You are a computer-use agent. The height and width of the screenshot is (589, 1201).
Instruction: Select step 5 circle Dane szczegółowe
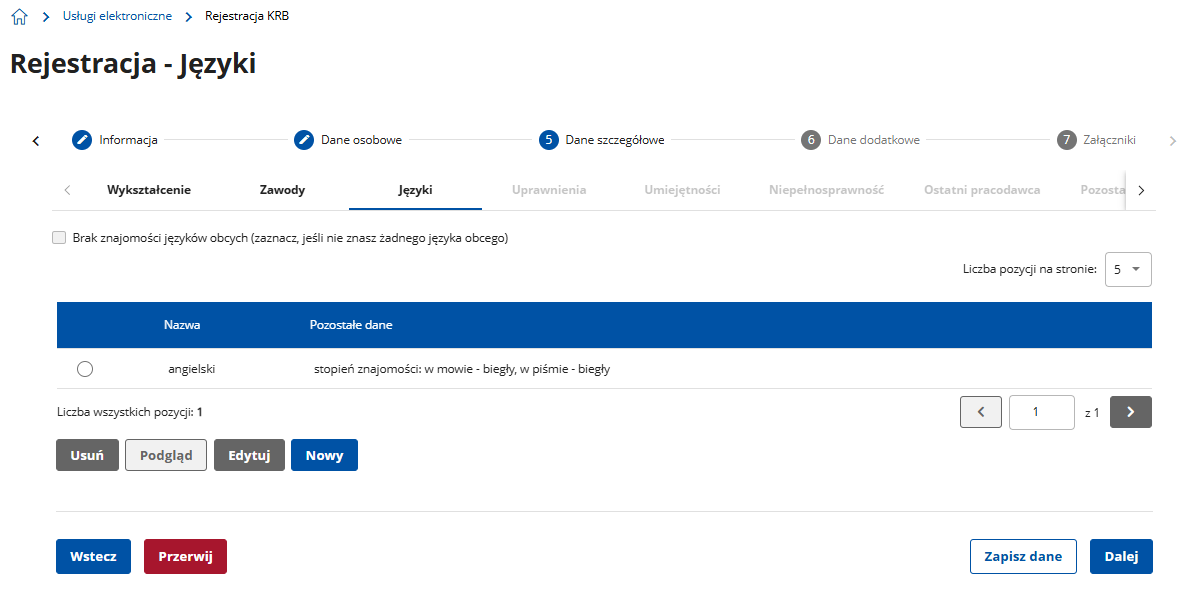pyautogui.click(x=548, y=140)
